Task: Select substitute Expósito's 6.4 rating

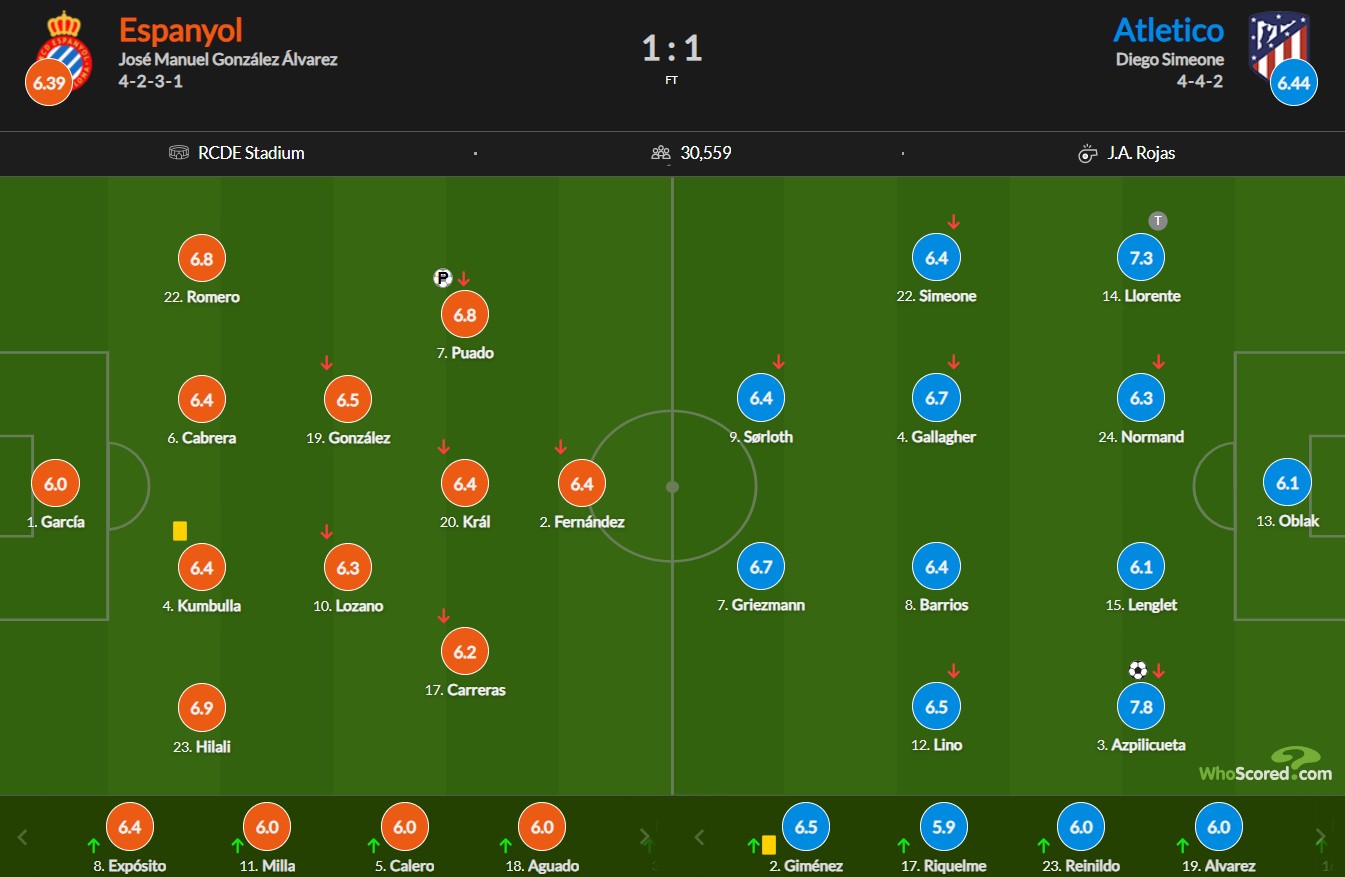Action: pyautogui.click(x=130, y=827)
